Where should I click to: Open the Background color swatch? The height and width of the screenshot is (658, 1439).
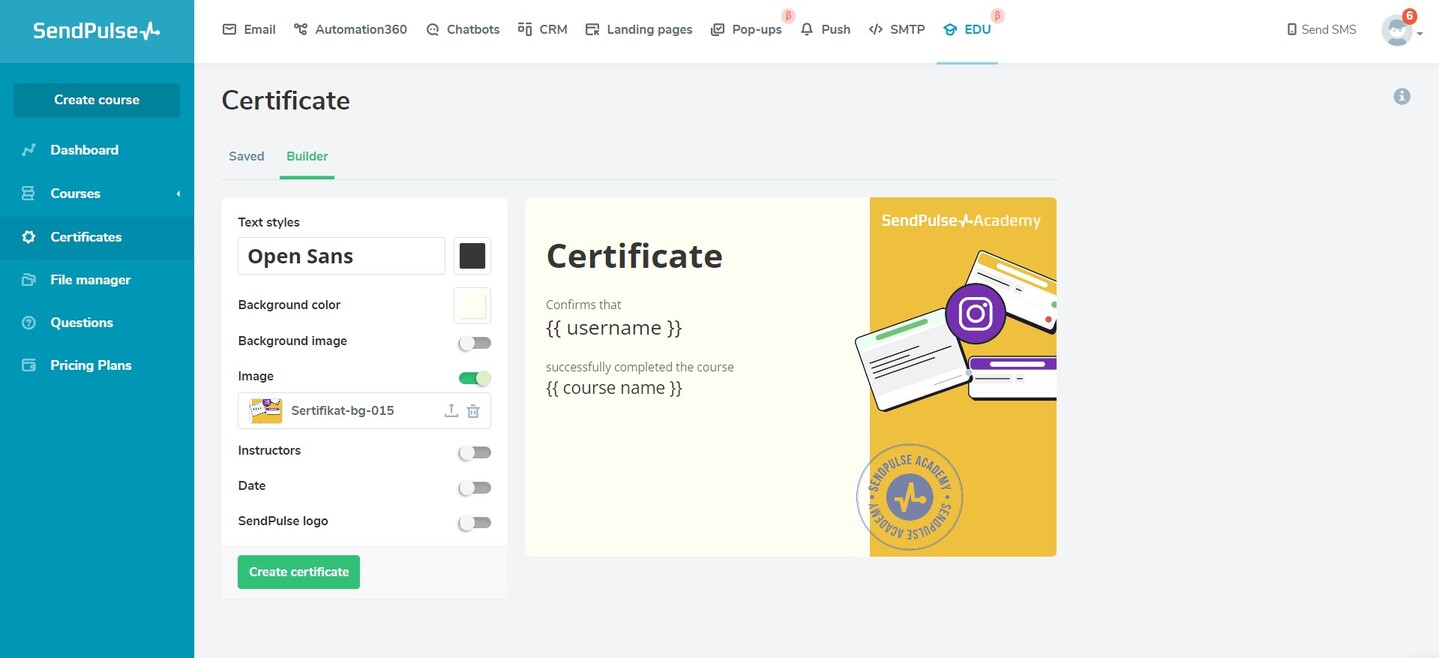(x=472, y=305)
